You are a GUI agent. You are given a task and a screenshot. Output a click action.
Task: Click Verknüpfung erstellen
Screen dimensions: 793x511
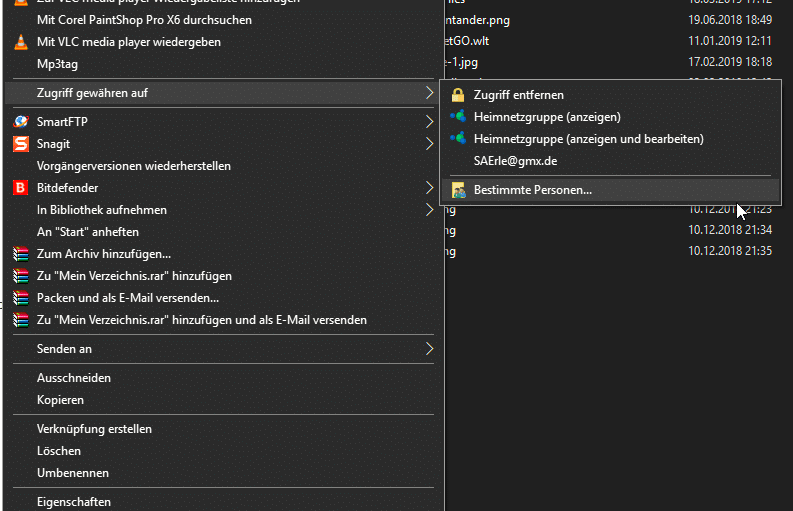(x=94, y=429)
